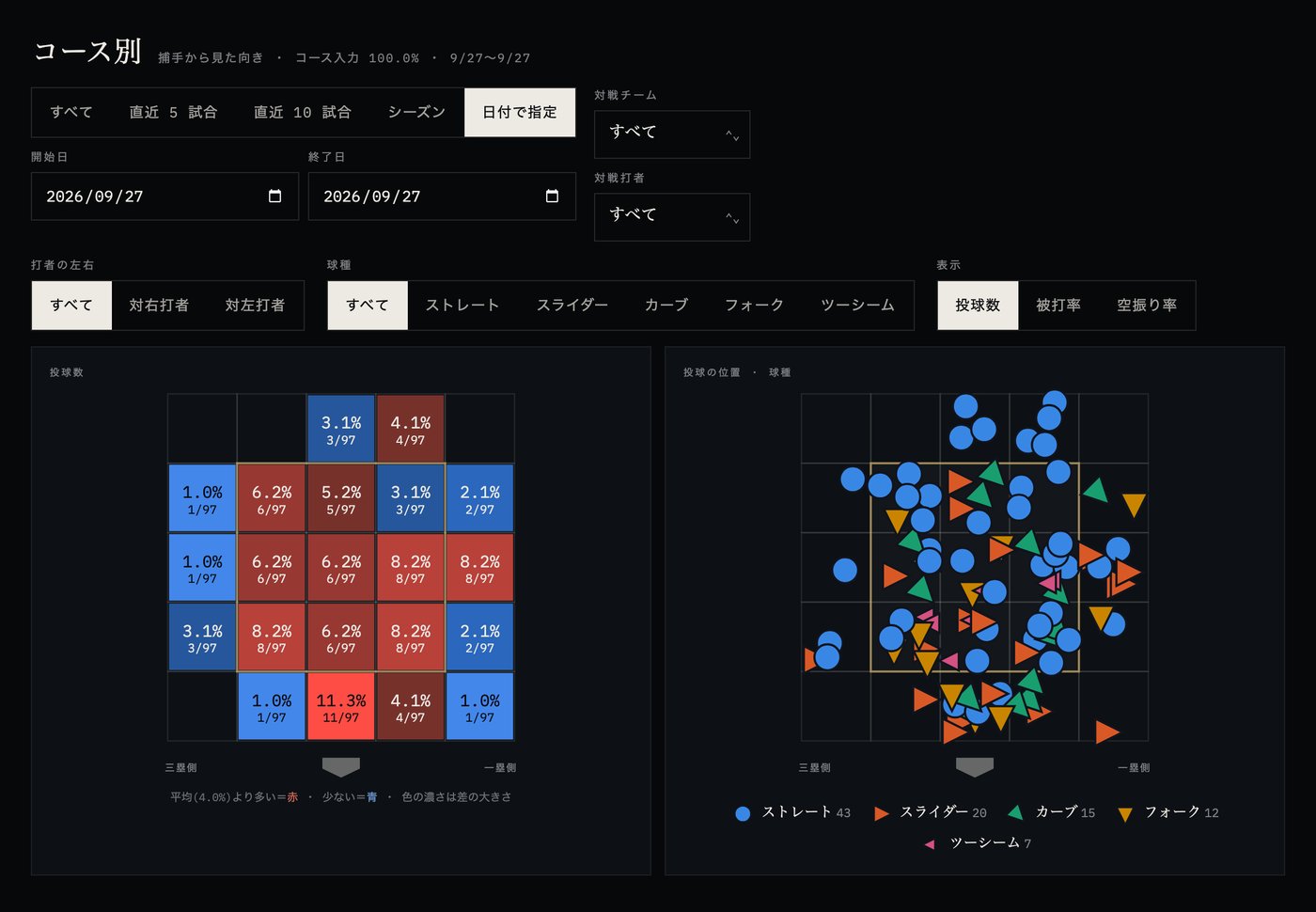
Task: Filter pitch type to フォーク
Action: [754, 306]
